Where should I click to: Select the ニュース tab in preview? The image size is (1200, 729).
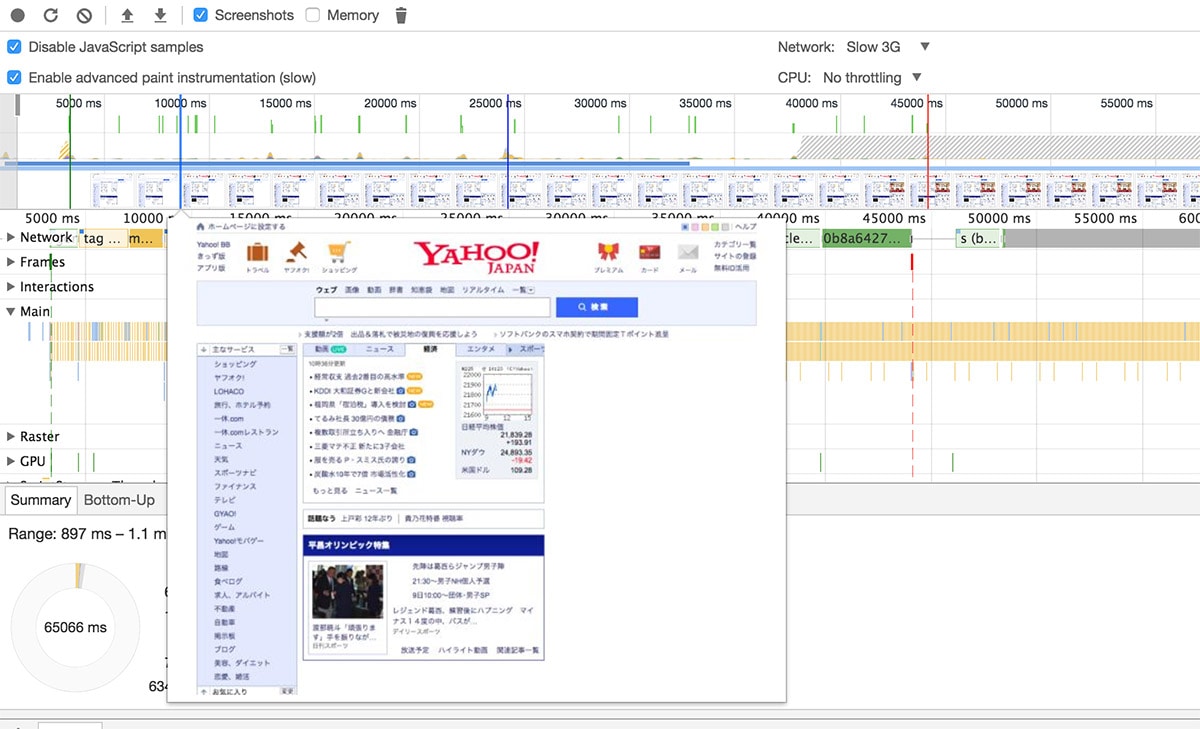[379, 349]
